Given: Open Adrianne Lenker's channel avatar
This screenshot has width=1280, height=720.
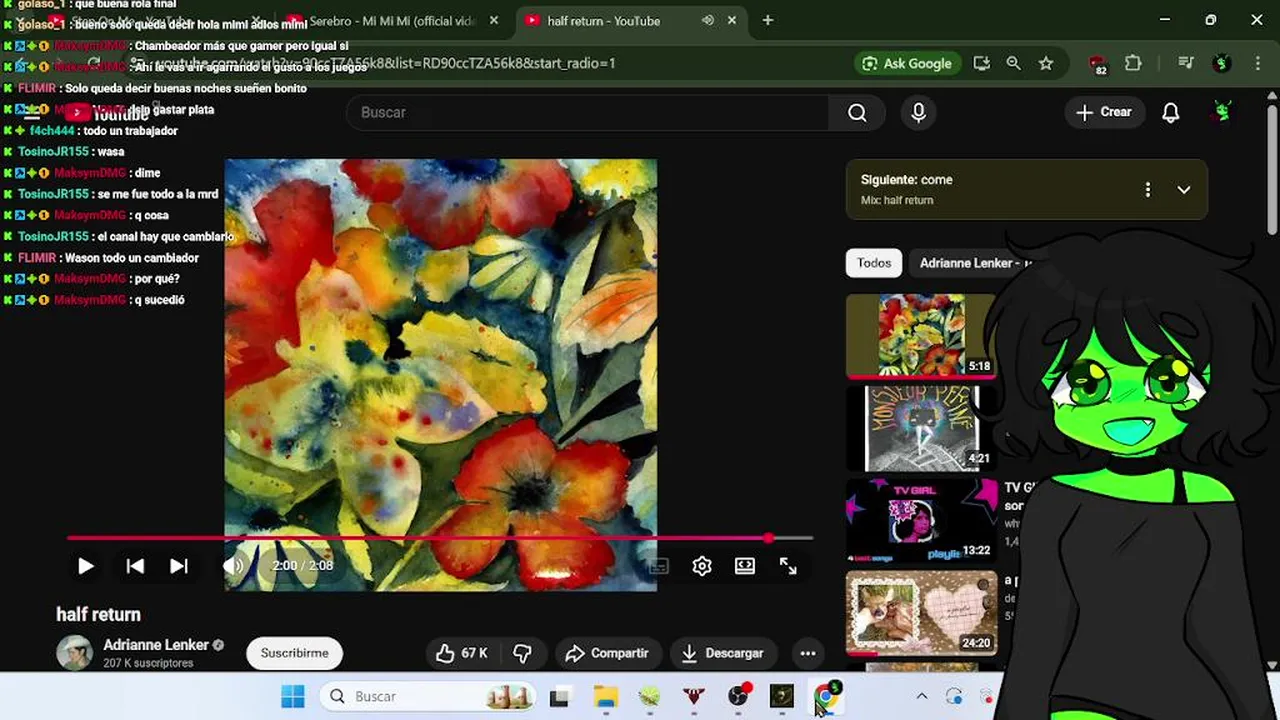Looking at the screenshot, I should pyautogui.click(x=74, y=653).
